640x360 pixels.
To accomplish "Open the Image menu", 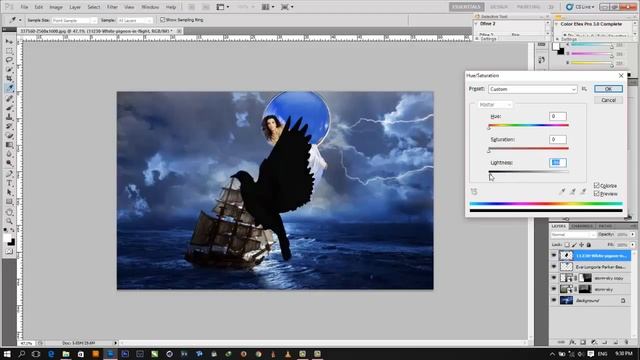I will click(x=56, y=7).
